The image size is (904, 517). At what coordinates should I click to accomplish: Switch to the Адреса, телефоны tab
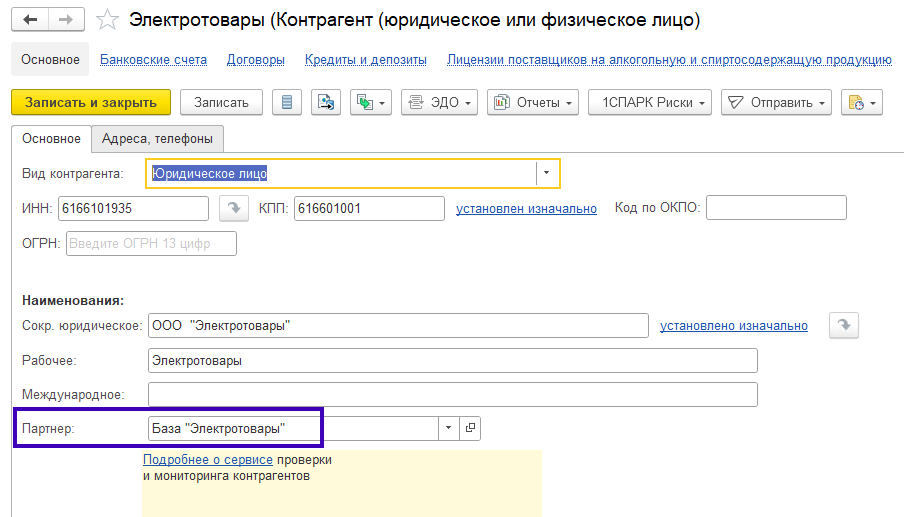pyautogui.click(x=157, y=139)
